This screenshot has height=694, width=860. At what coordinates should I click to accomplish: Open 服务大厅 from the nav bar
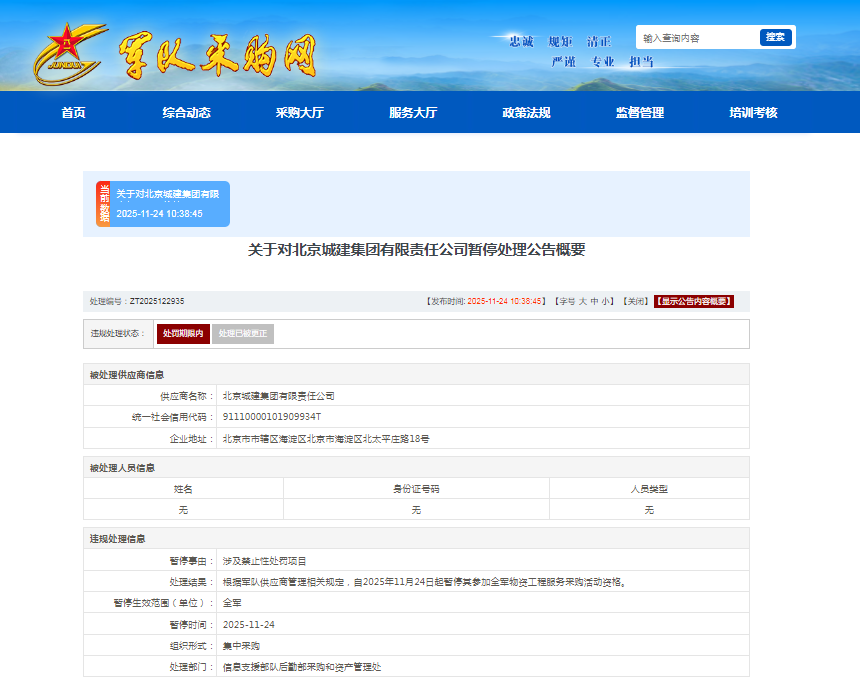pyautogui.click(x=413, y=113)
